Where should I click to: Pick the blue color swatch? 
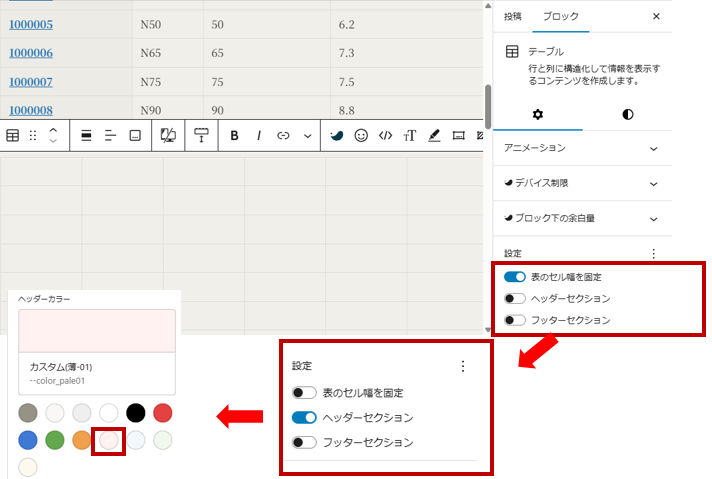pos(28,440)
